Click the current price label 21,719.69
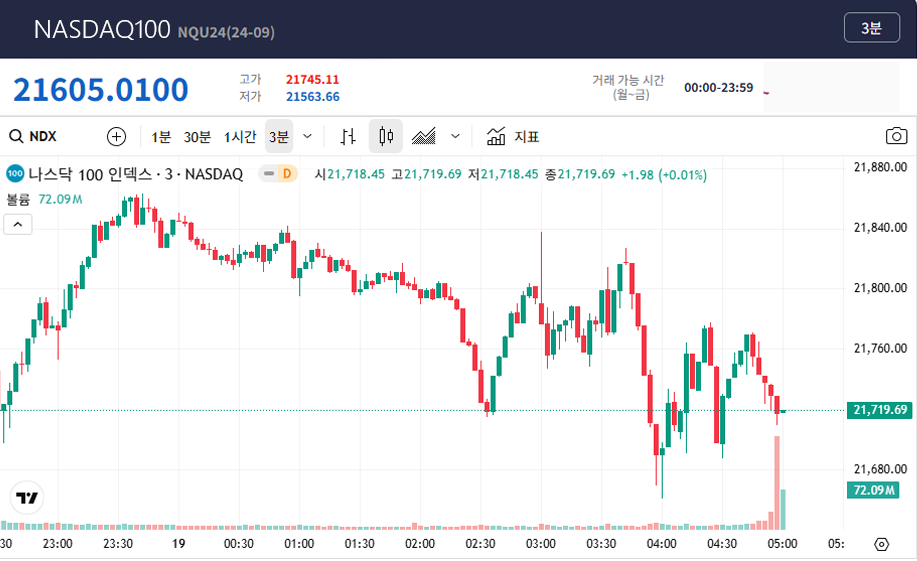Image resolution: width=917 pixels, height=561 pixels. coord(880,410)
